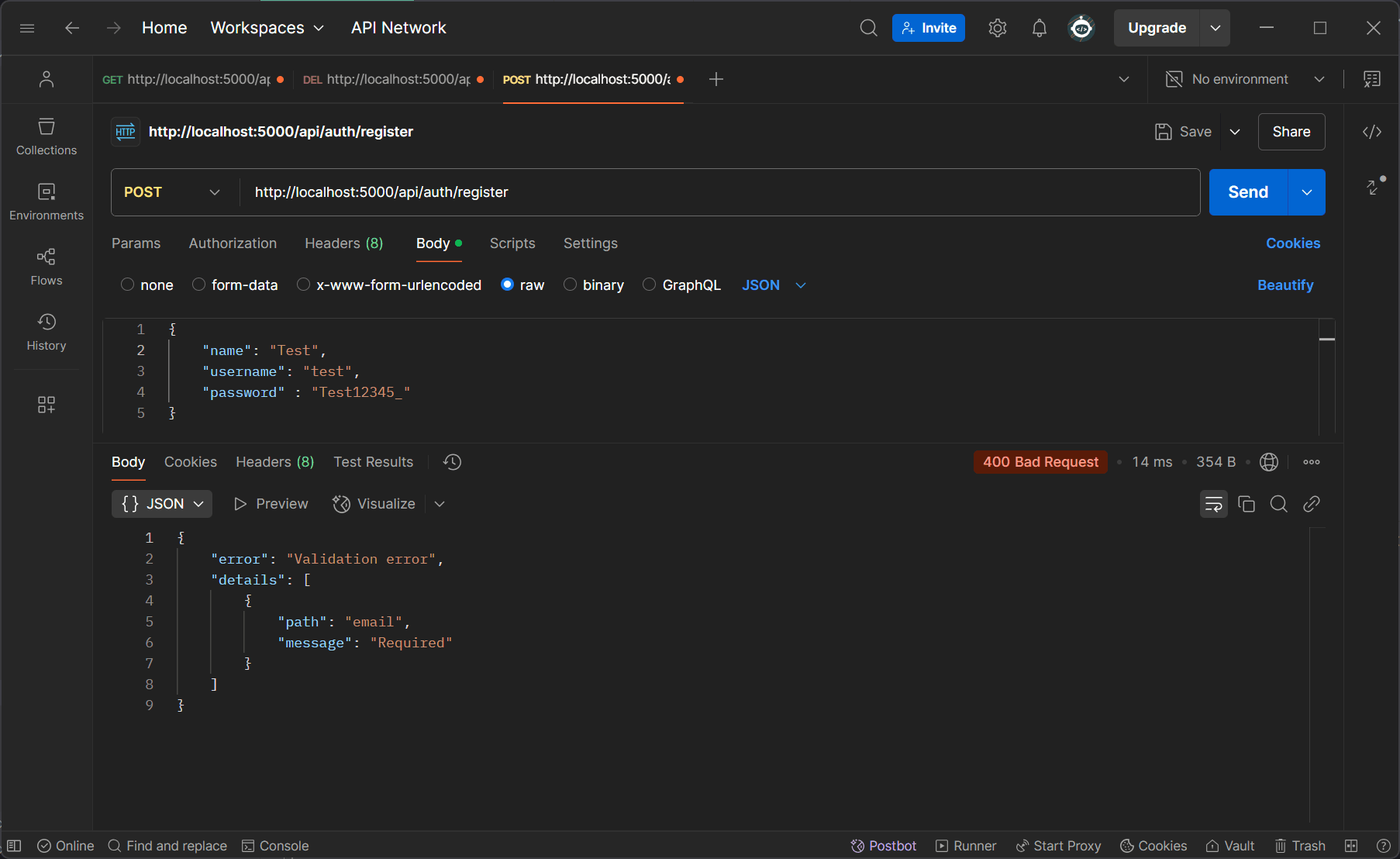Open the request Settings tab
Viewport: 1400px width, 859px height.
(x=591, y=243)
